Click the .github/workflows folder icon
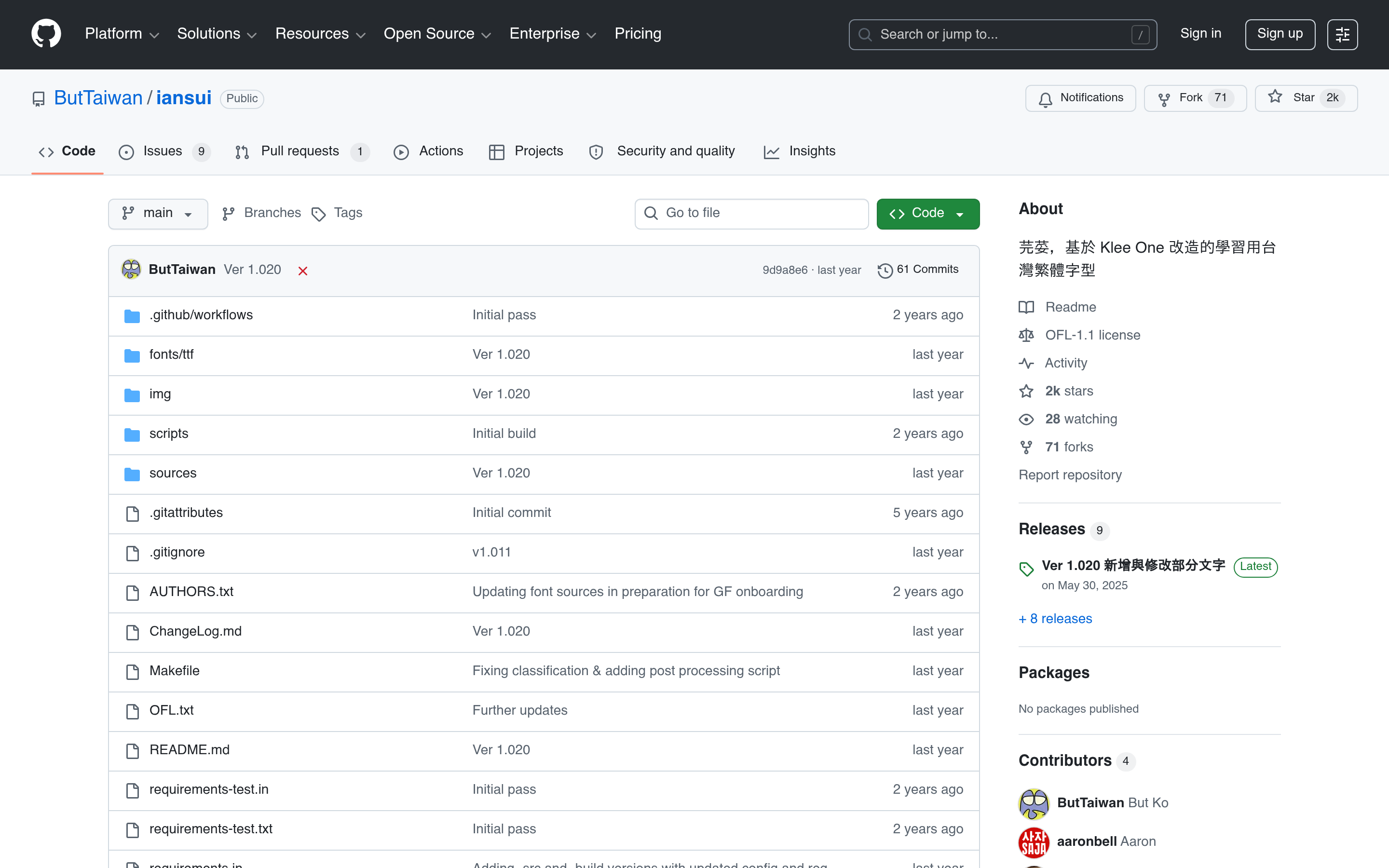The image size is (1389, 868). [x=132, y=316]
